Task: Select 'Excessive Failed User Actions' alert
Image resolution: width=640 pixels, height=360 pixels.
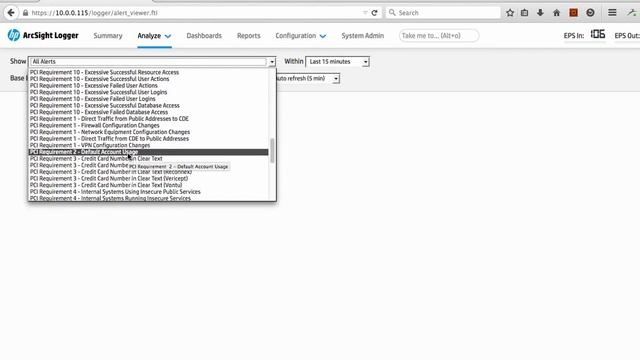Action: (149, 86)
